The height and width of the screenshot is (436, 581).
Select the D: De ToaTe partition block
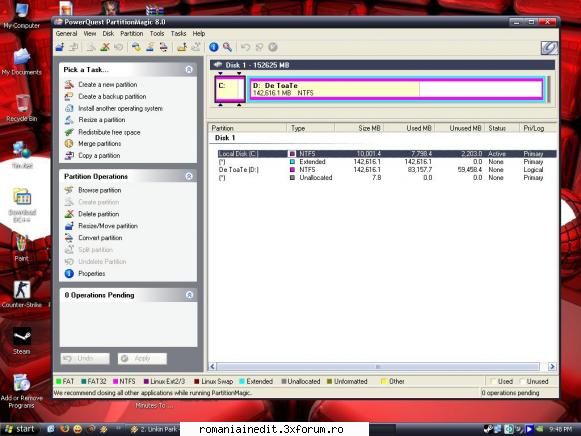(396, 89)
